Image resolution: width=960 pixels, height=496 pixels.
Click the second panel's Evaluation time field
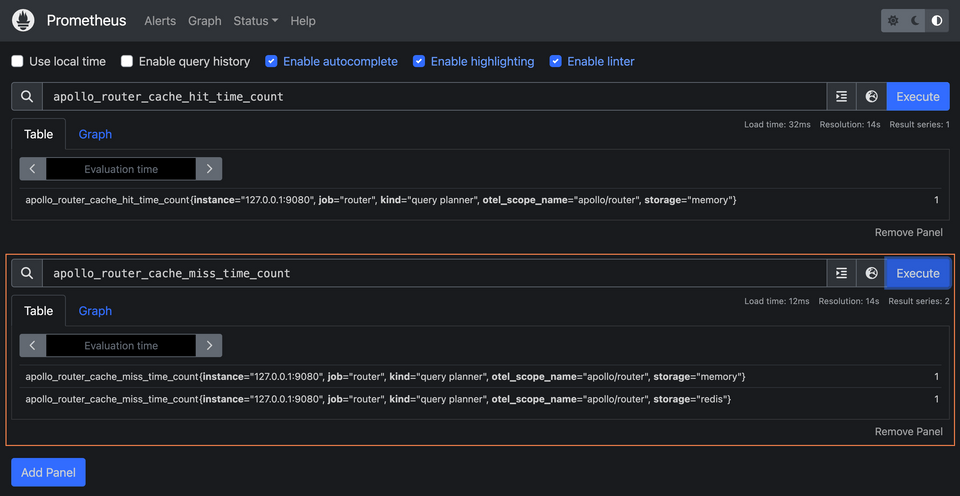coord(121,345)
